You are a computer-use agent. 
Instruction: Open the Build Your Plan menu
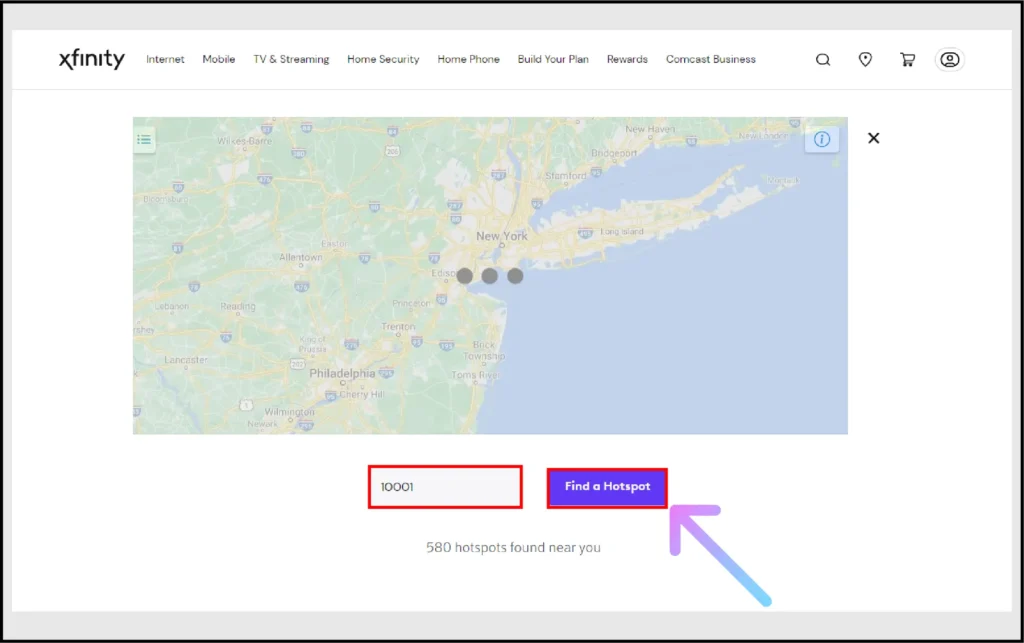(553, 59)
